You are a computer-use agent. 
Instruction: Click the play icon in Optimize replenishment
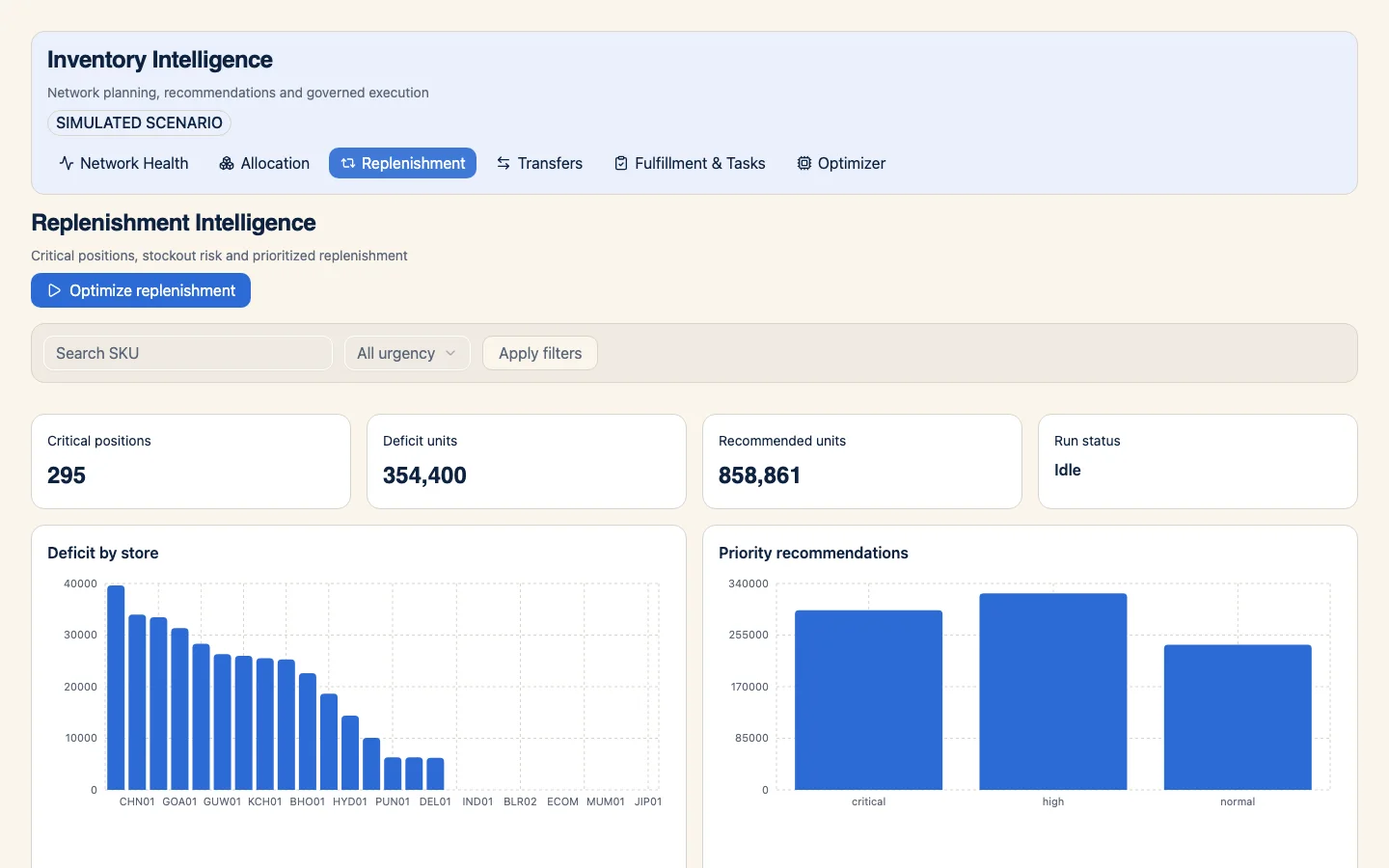point(54,290)
